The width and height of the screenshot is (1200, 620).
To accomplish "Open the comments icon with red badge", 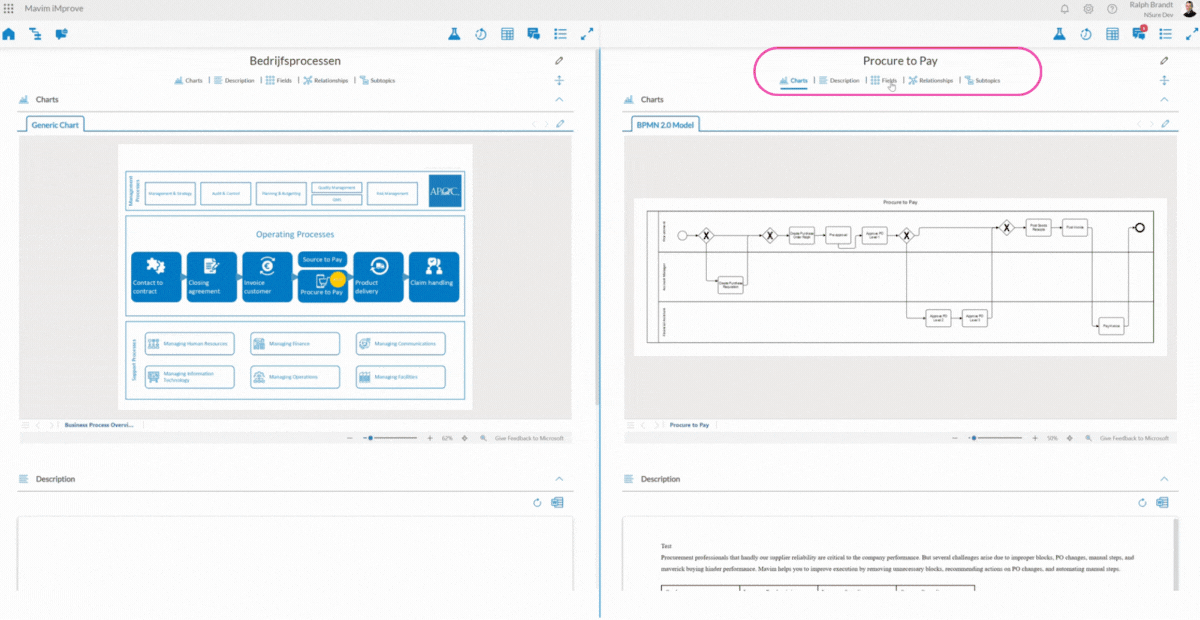I will click(1138, 34).
